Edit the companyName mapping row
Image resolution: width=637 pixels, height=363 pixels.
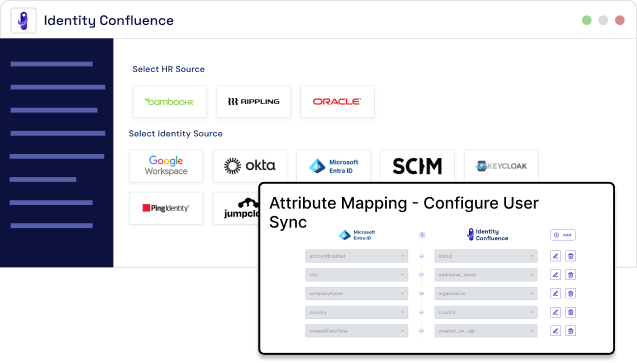555,294
